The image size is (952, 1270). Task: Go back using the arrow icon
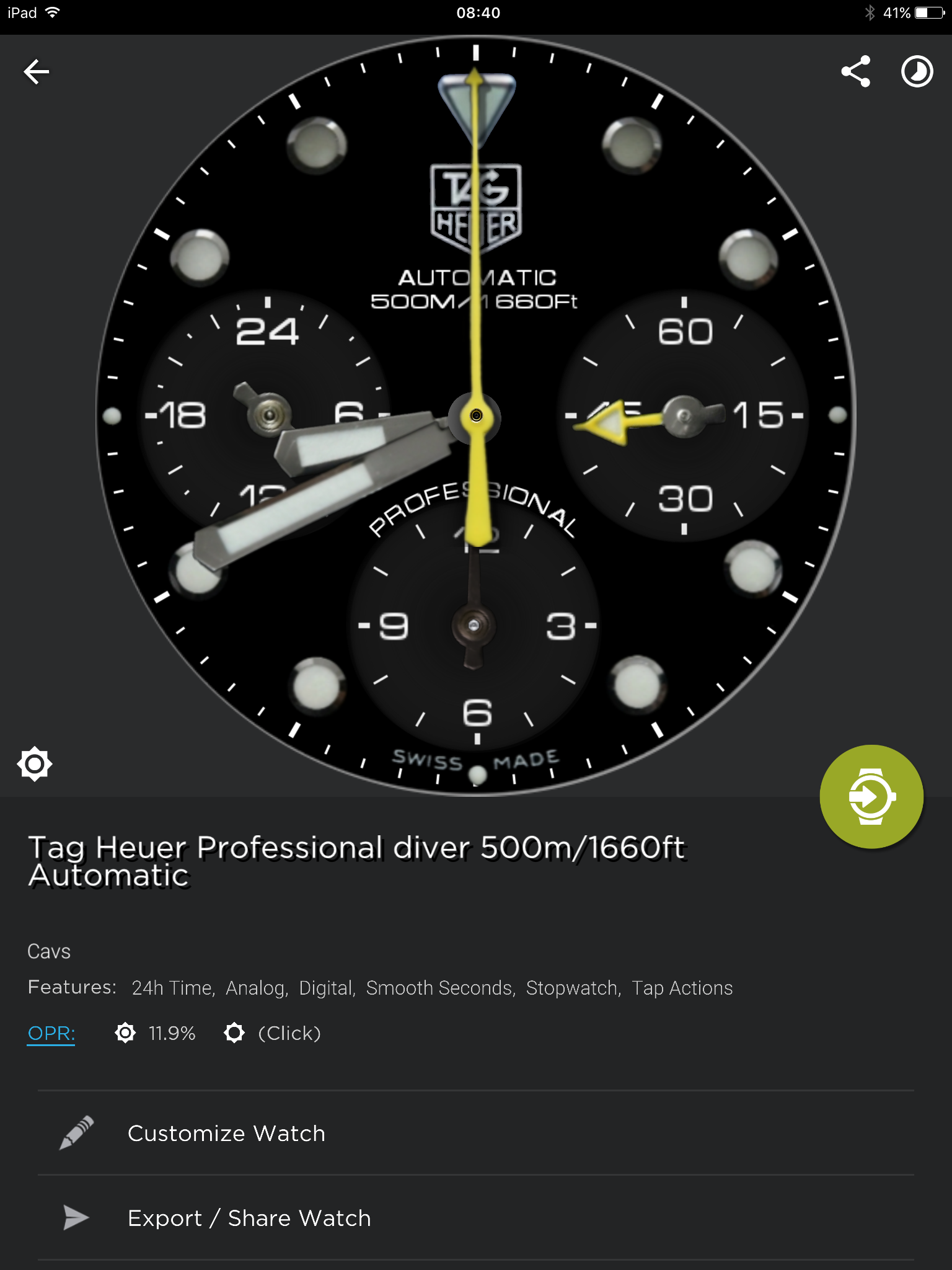37,72
